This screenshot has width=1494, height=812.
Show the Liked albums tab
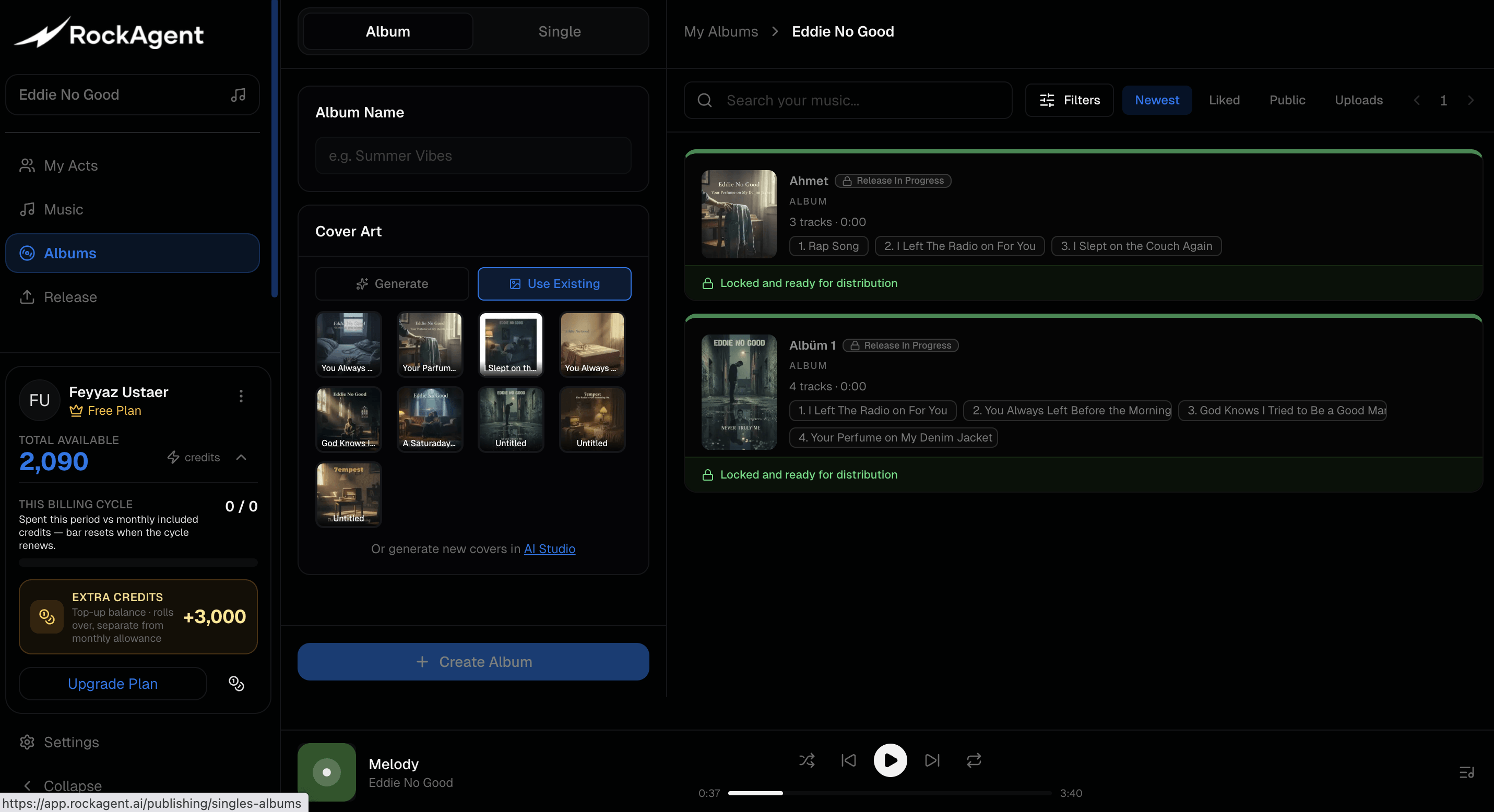1224,100
